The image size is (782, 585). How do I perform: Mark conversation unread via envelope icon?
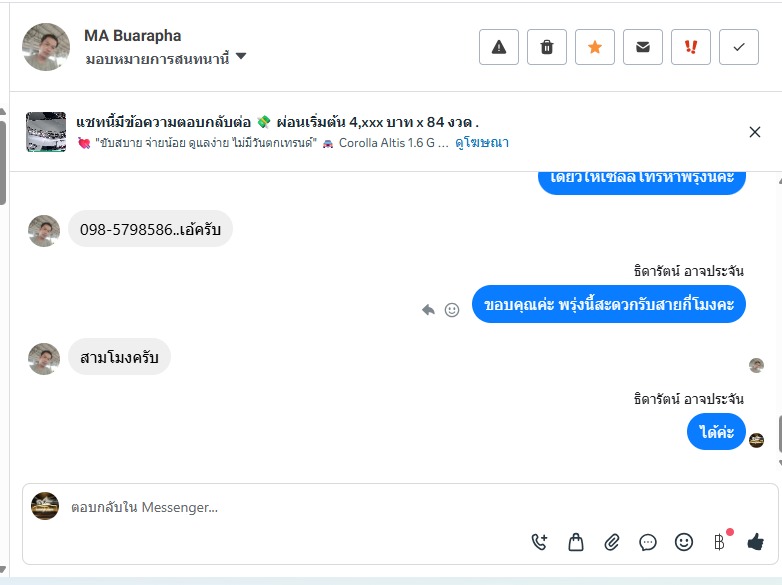(x=643, y=47)
